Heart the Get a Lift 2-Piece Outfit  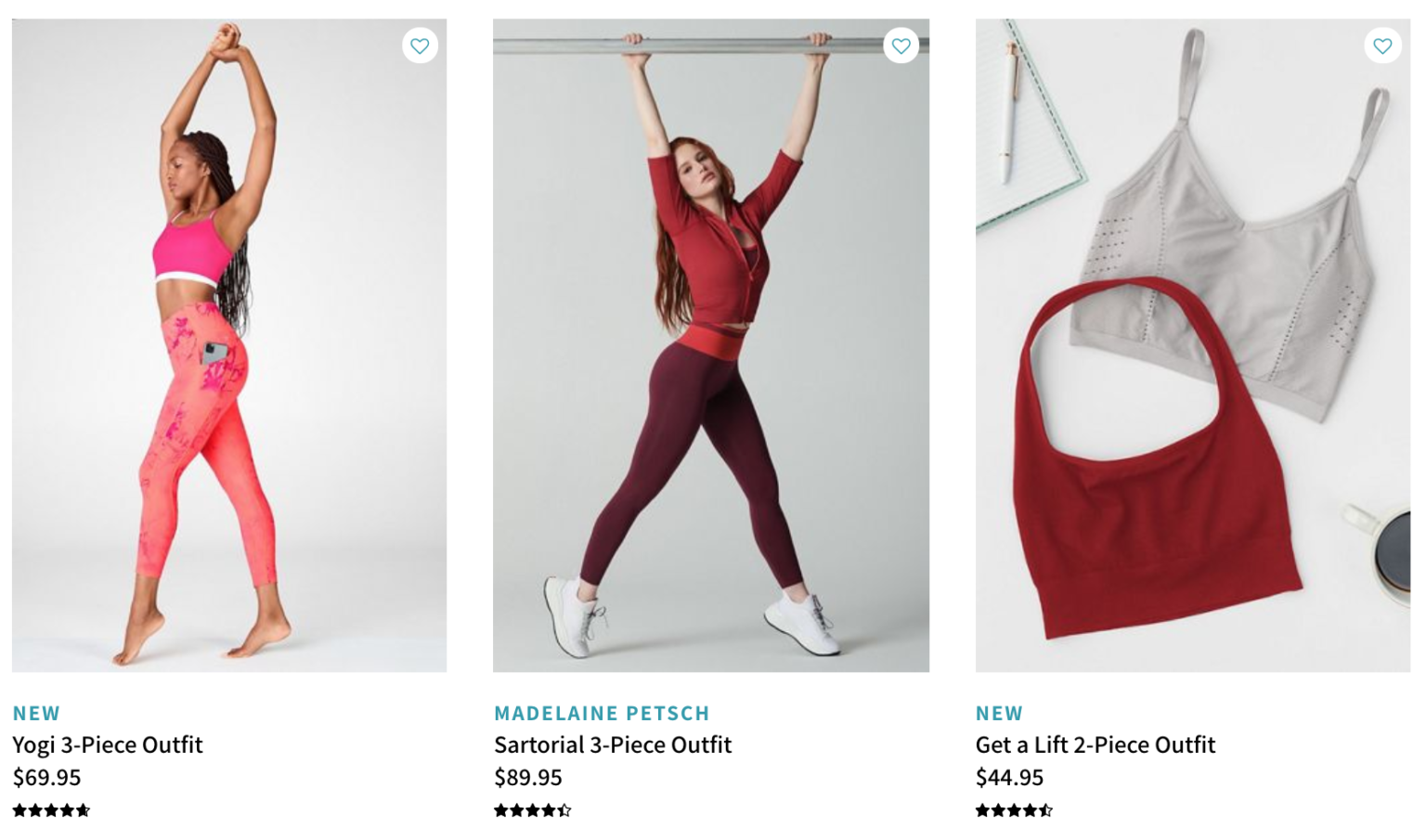[1381, 45]
